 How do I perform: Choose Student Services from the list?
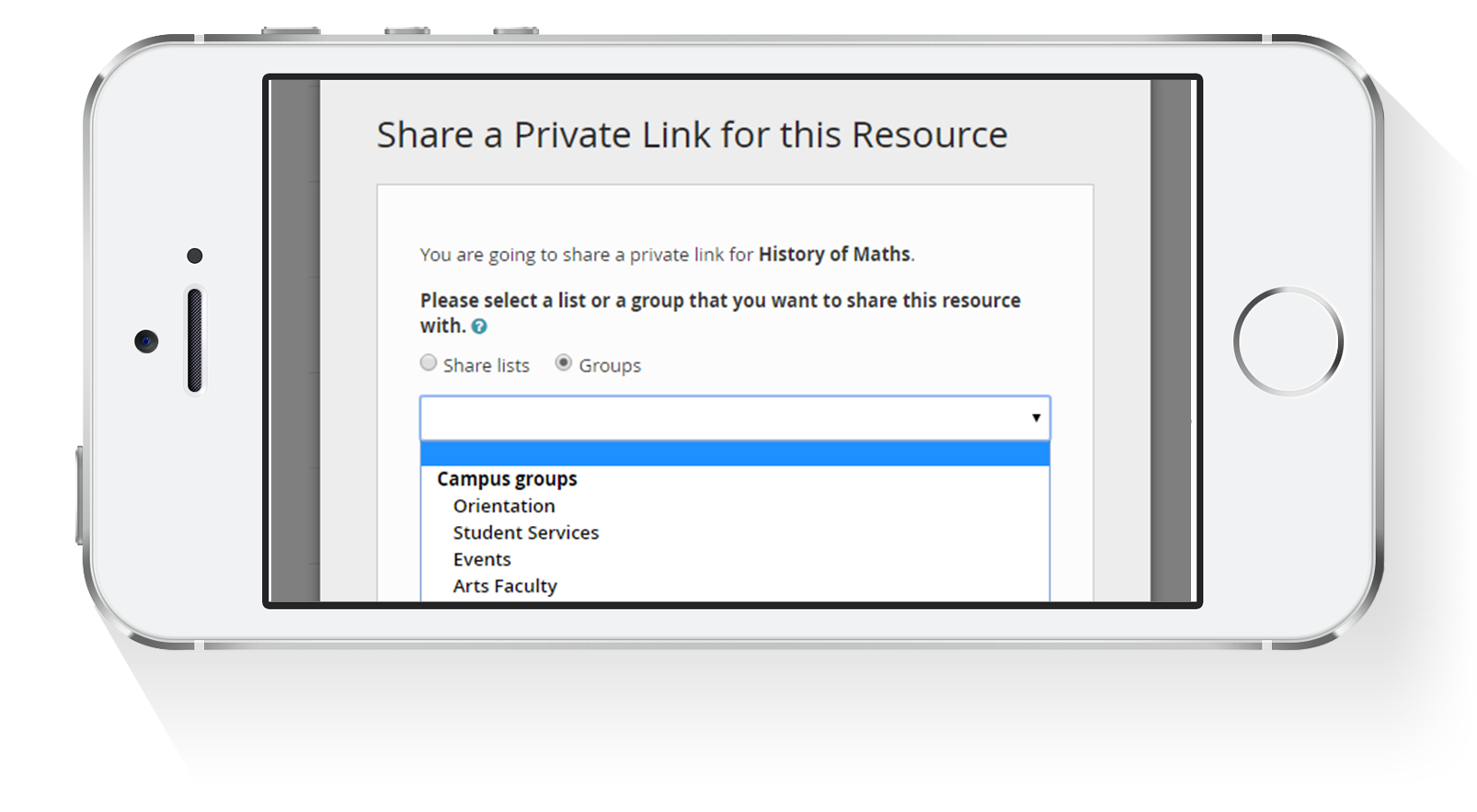(x=526, y=532)
